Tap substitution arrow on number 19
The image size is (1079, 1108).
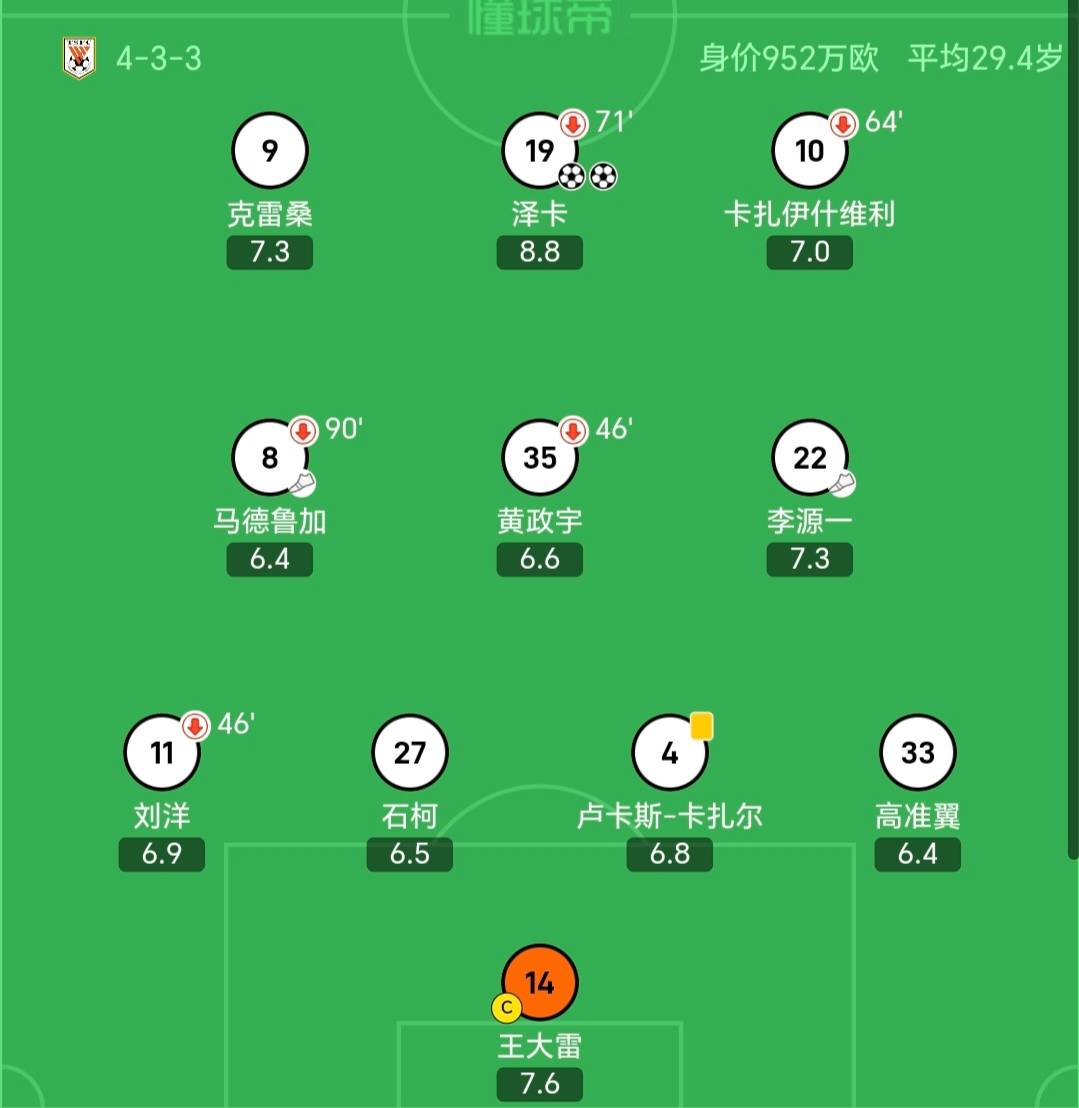point(573,124)
